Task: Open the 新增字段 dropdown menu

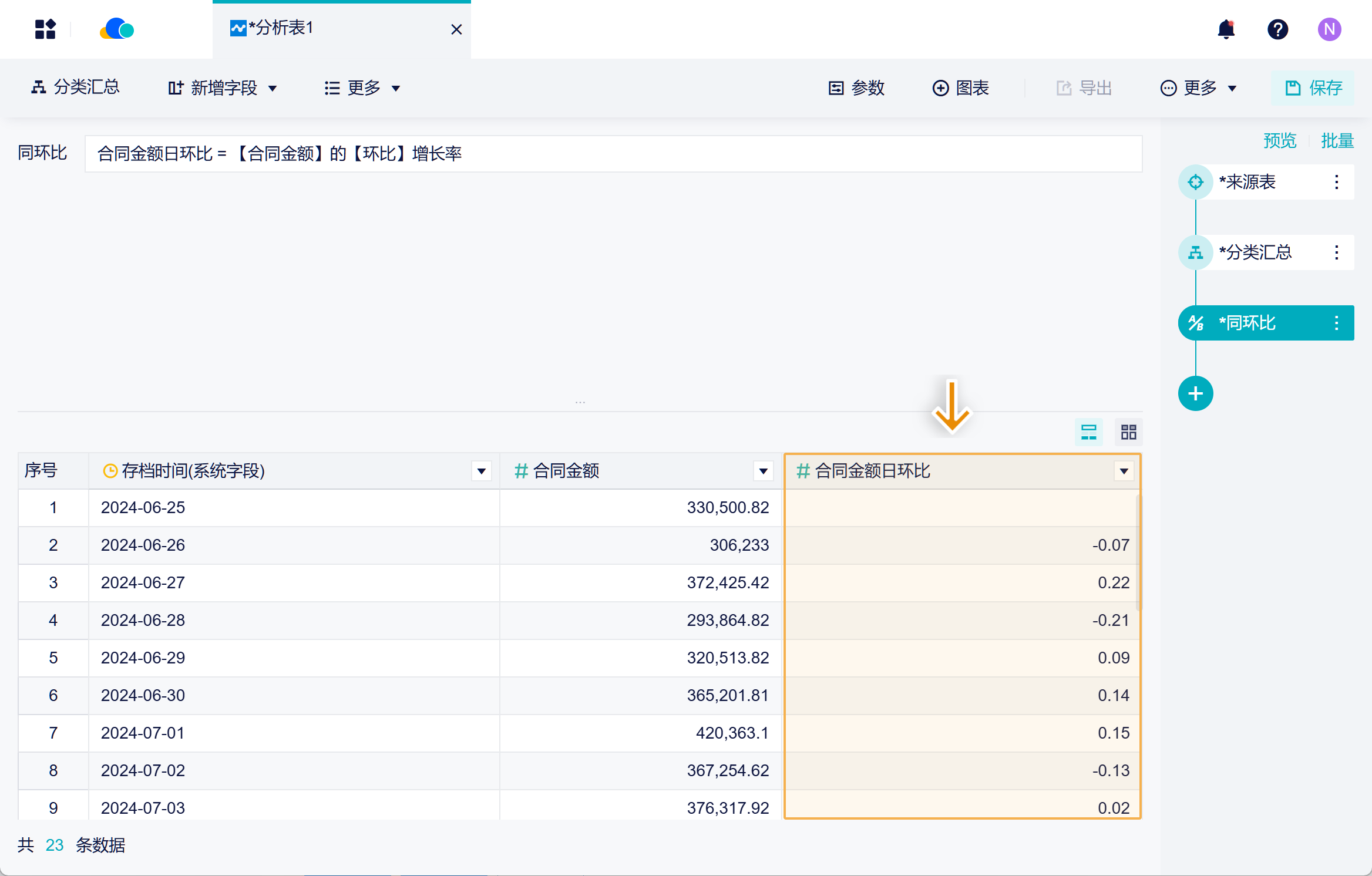Action: point(223,88)
